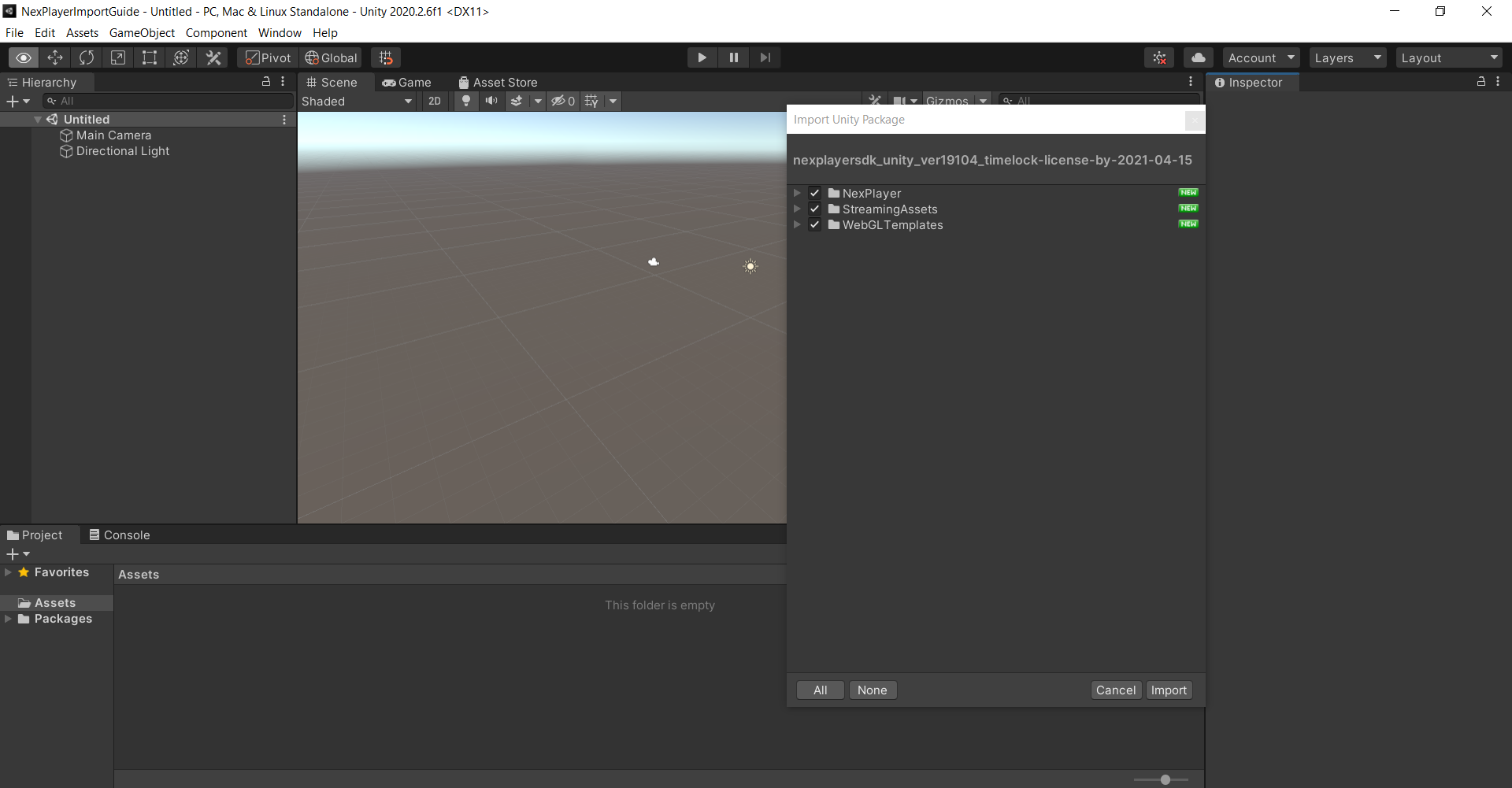Toggle scene effects (skybox, fog)
1512x788 pixels.
[x=517, y=101]
